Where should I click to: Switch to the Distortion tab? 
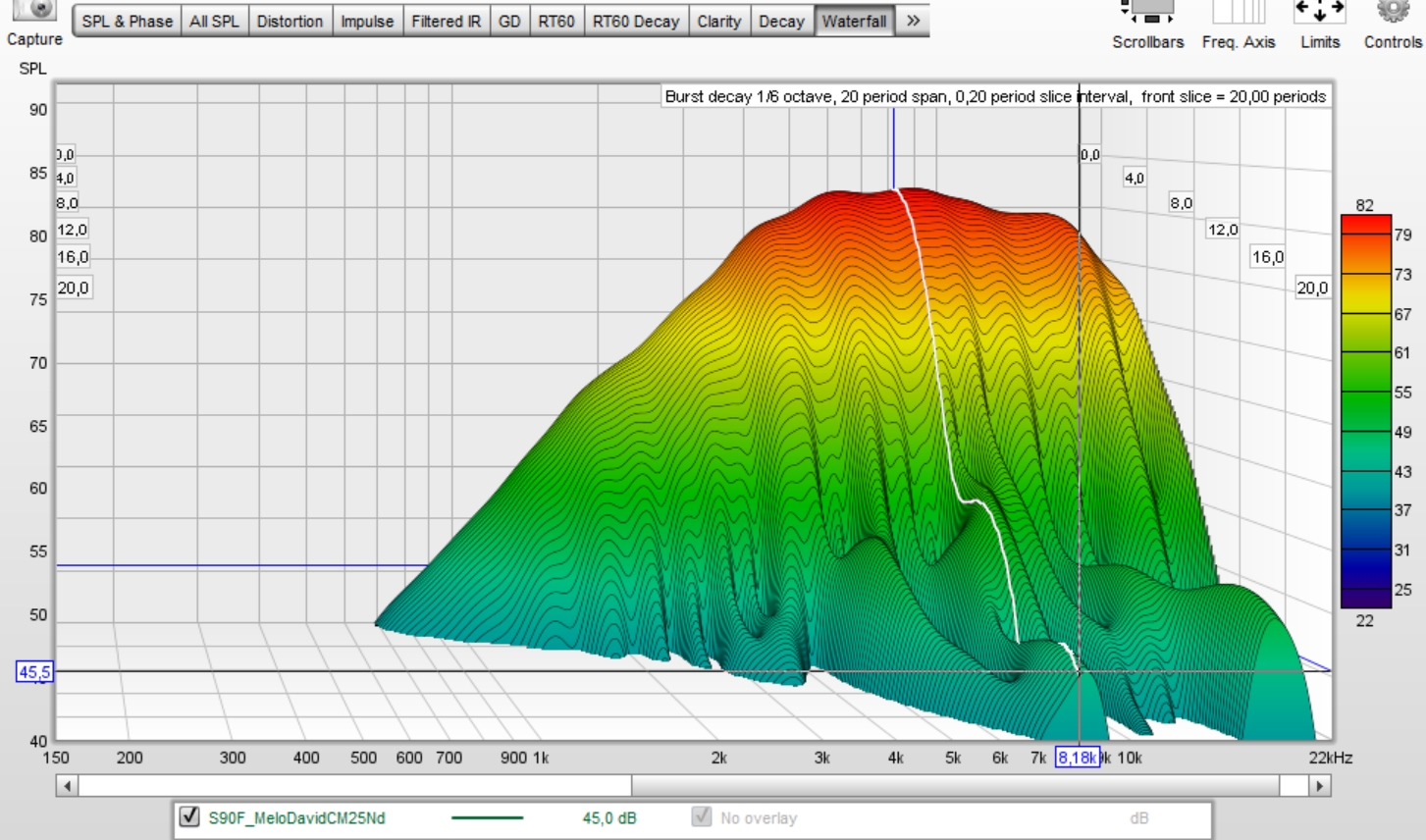[290, 21]
